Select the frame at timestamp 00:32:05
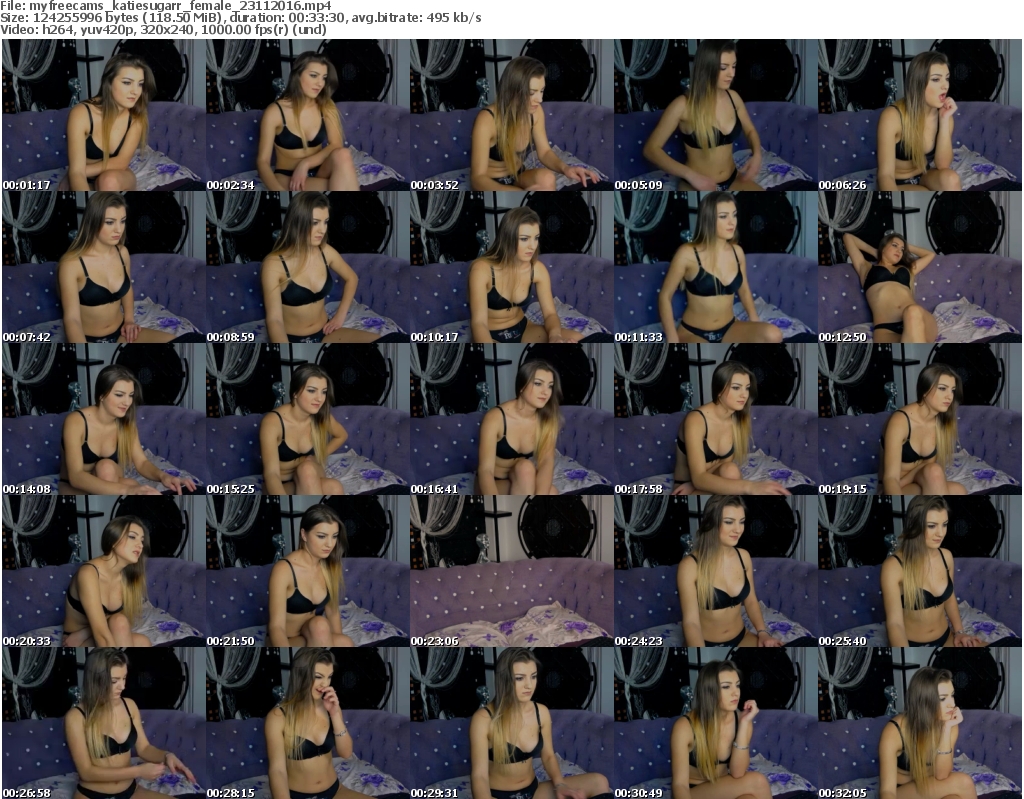The image size is (1024, 799). 920,723
